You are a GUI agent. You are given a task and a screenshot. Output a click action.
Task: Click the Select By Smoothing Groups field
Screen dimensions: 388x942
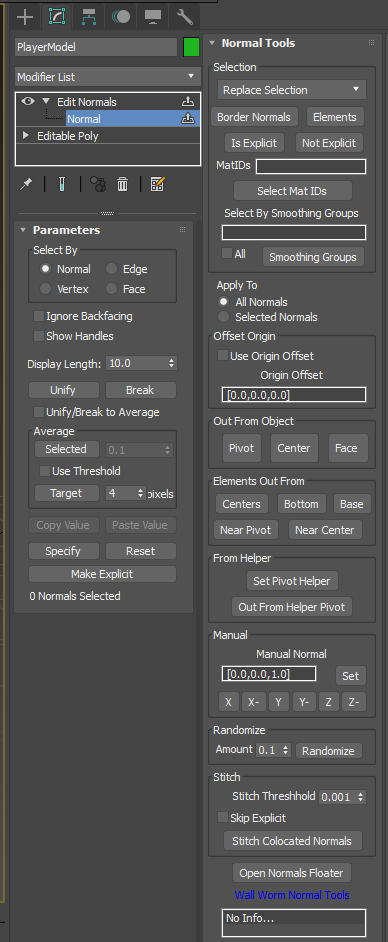[x=294, y=232]
